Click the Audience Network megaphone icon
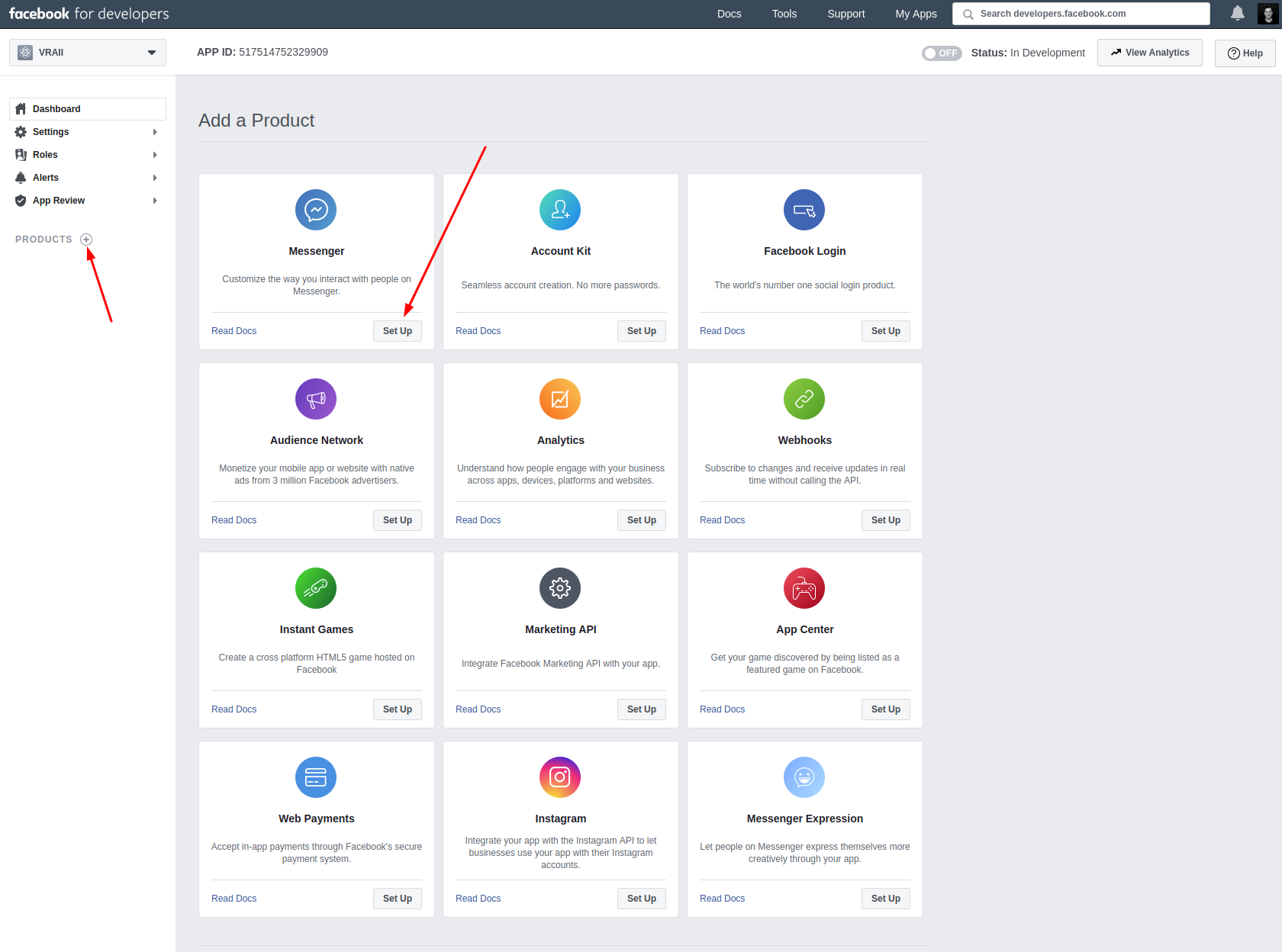The height and width of the screenshot is (952, 1282). 316,399
